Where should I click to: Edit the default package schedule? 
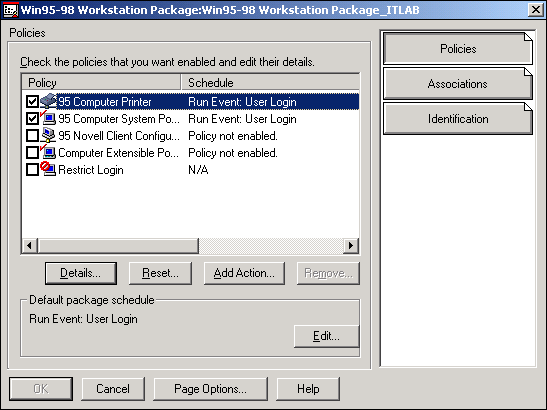point(326,336)
